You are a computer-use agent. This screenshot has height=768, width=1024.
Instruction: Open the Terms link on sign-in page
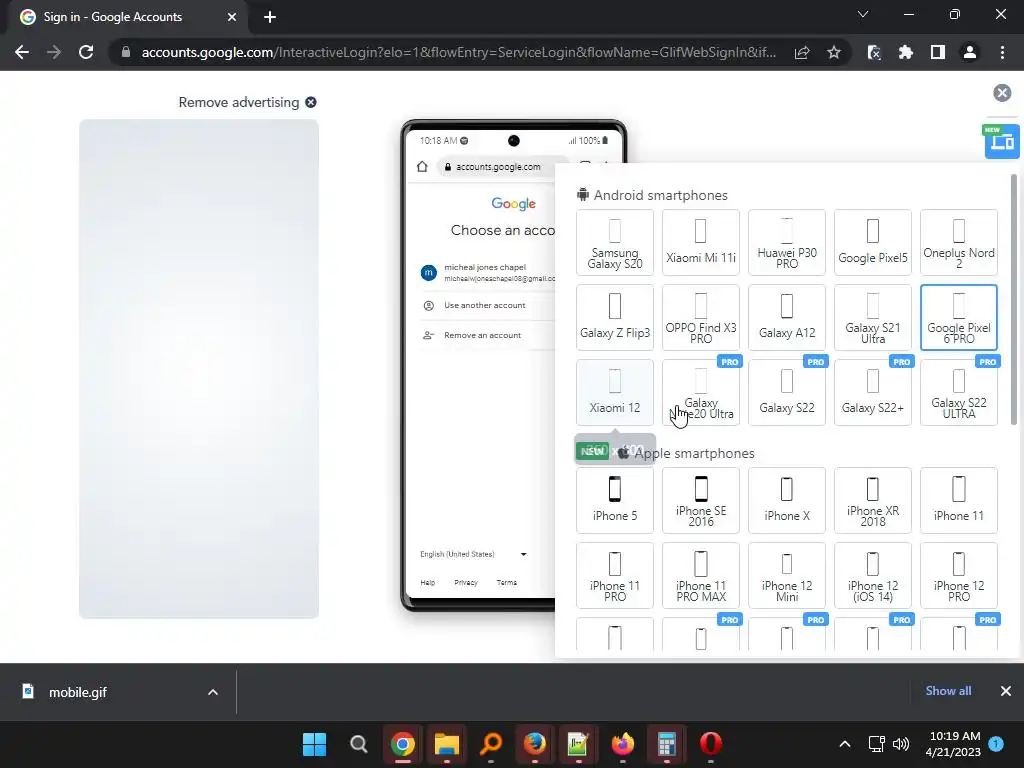tap(507, 583)
